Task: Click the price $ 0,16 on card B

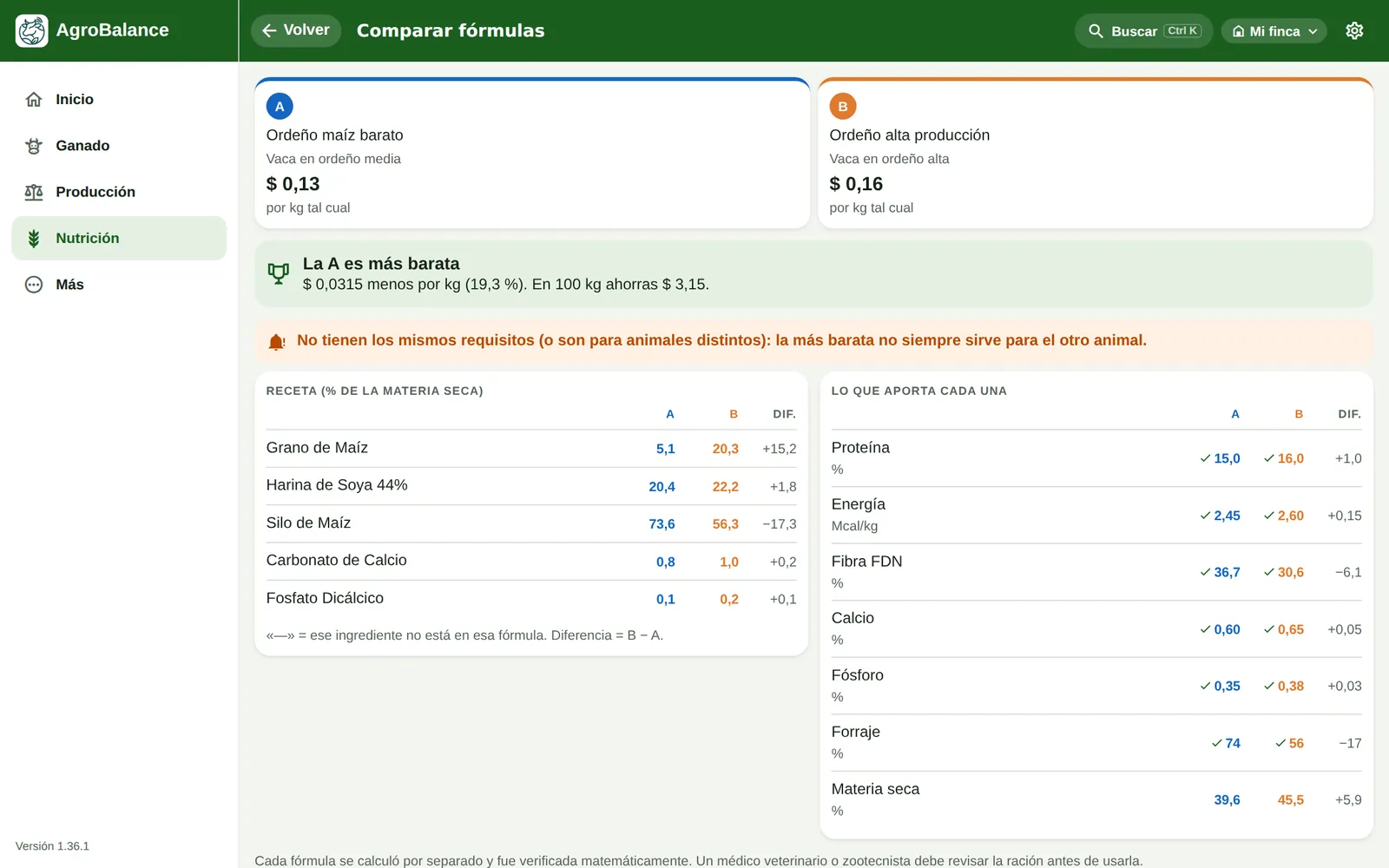Action: 856,184
